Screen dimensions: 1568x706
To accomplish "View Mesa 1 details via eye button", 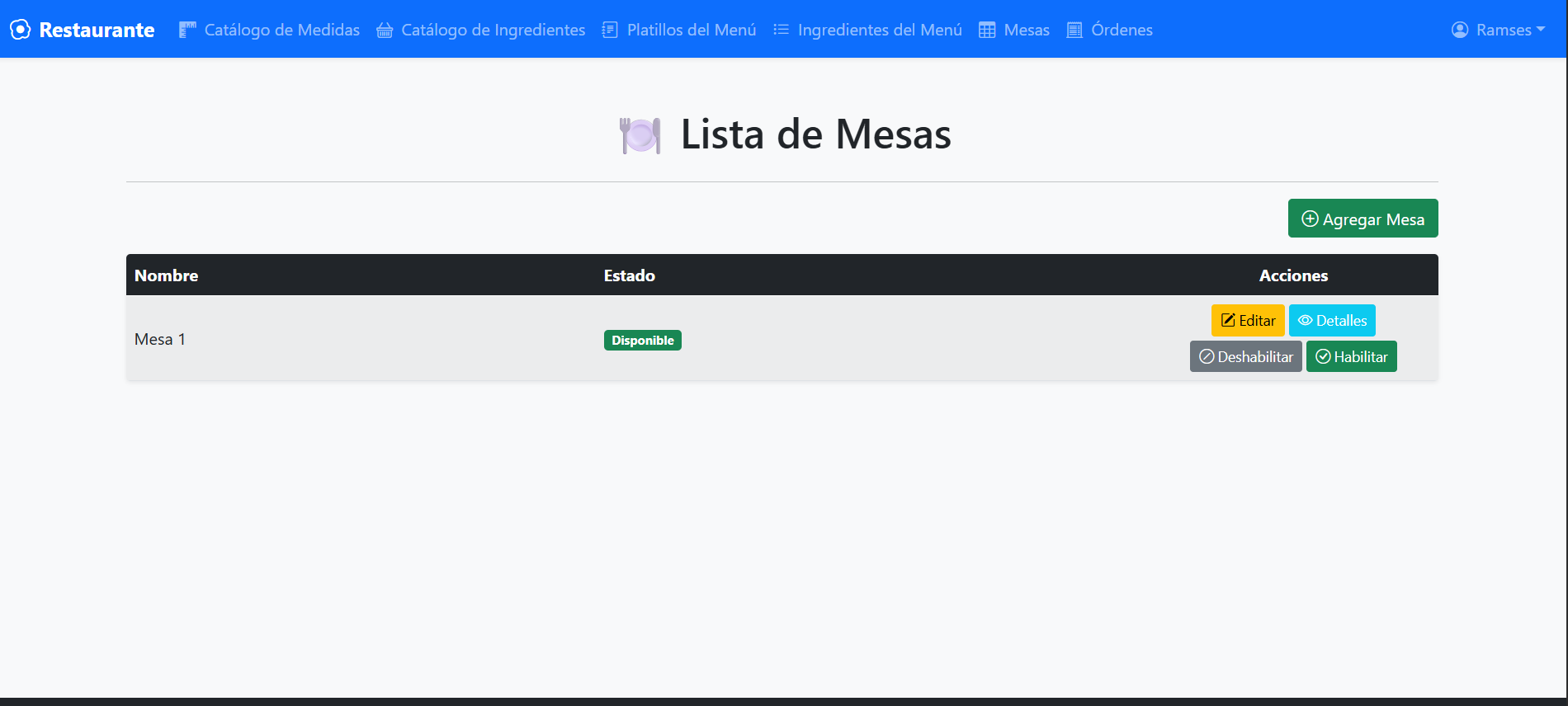I will [1332, 320].
